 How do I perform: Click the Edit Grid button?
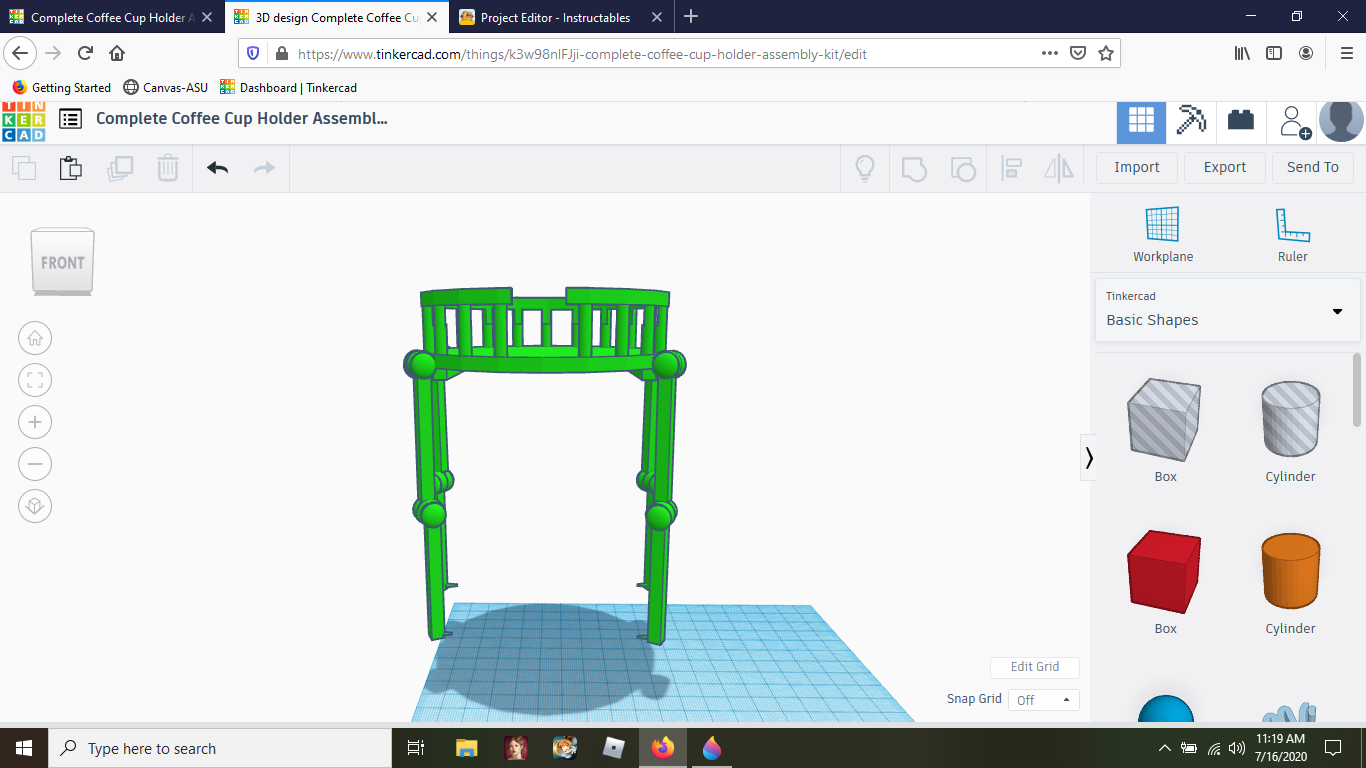[1035, 667]
